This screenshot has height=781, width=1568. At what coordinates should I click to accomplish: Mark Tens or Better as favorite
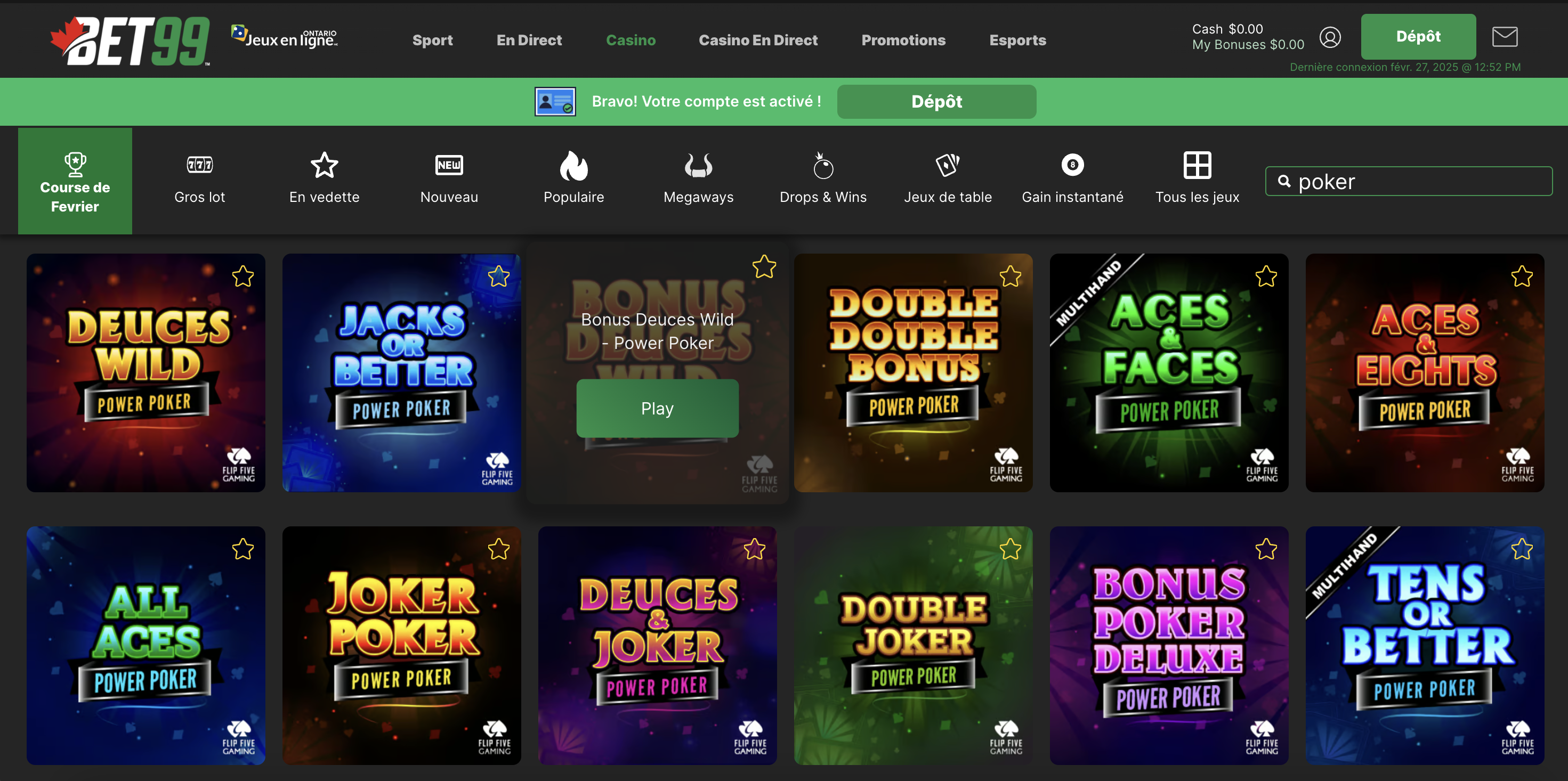tap(1521, 549)
